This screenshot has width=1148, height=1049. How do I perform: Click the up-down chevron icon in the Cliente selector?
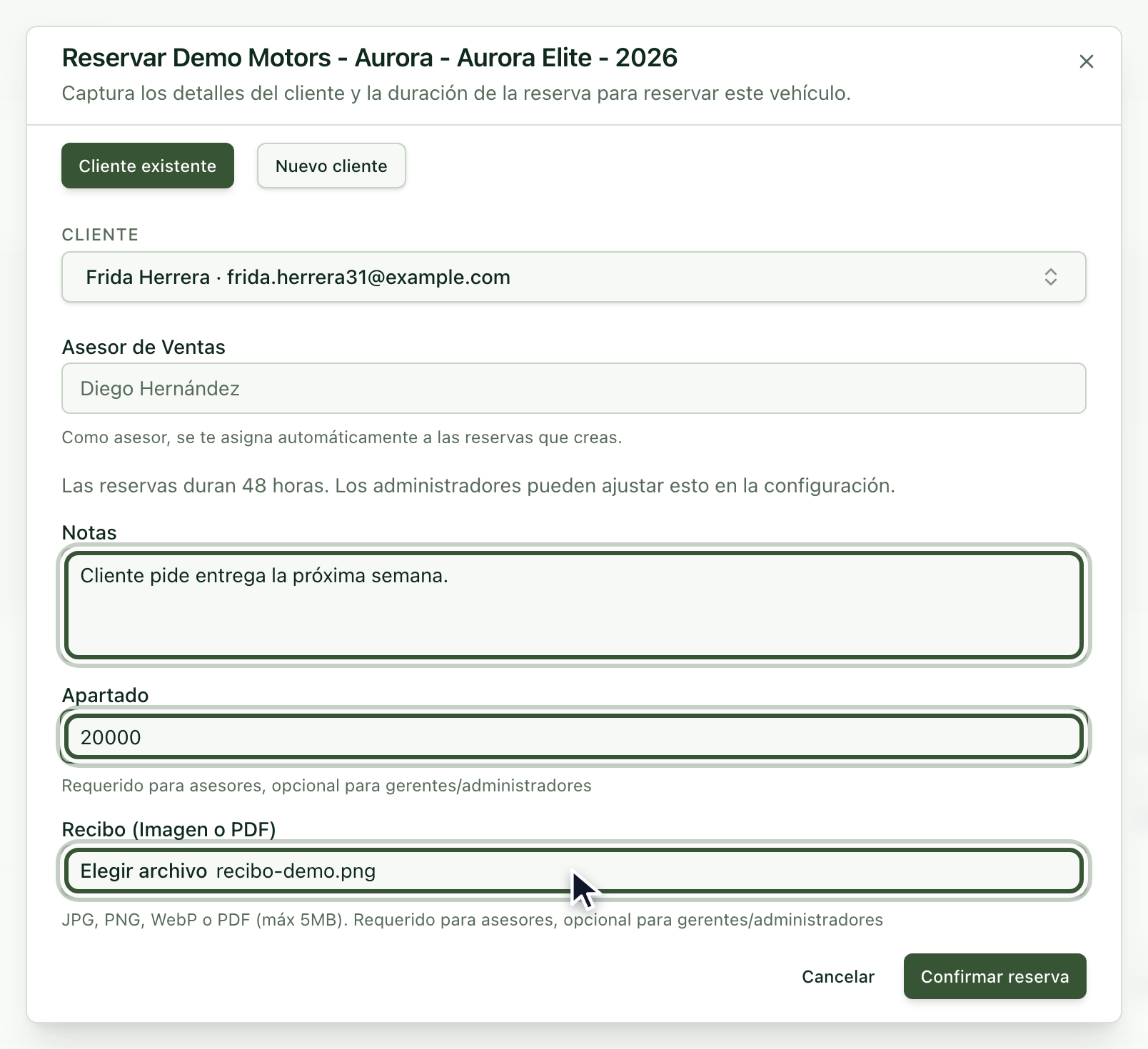point(1050,277)
